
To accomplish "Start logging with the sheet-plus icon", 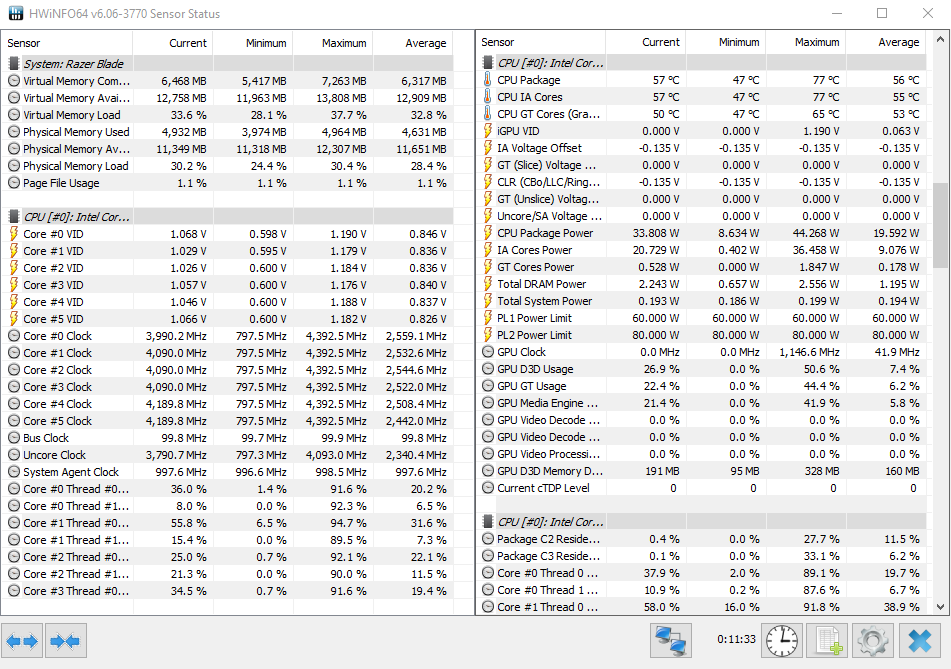I will tap(827, 640).
